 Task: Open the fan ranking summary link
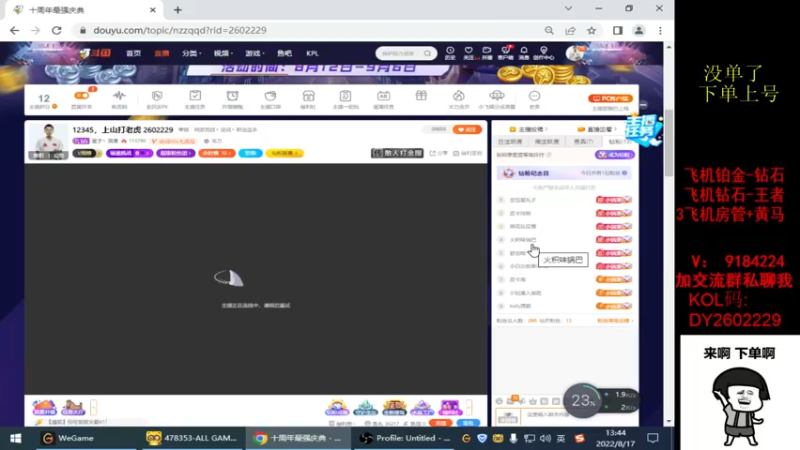pyautogui.click(x=615, y=321)
